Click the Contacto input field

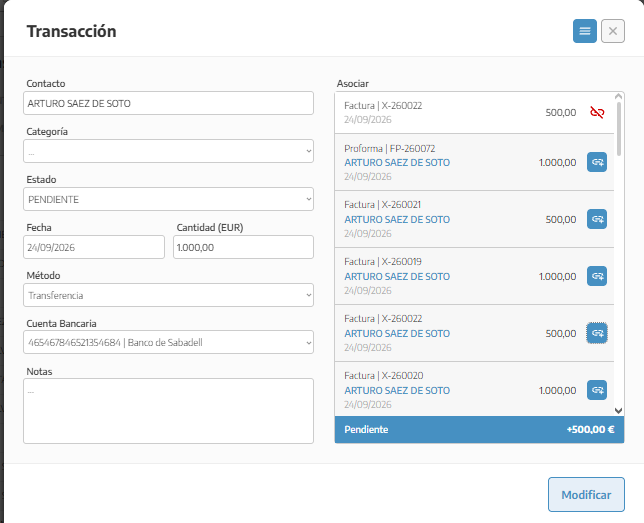168,103
